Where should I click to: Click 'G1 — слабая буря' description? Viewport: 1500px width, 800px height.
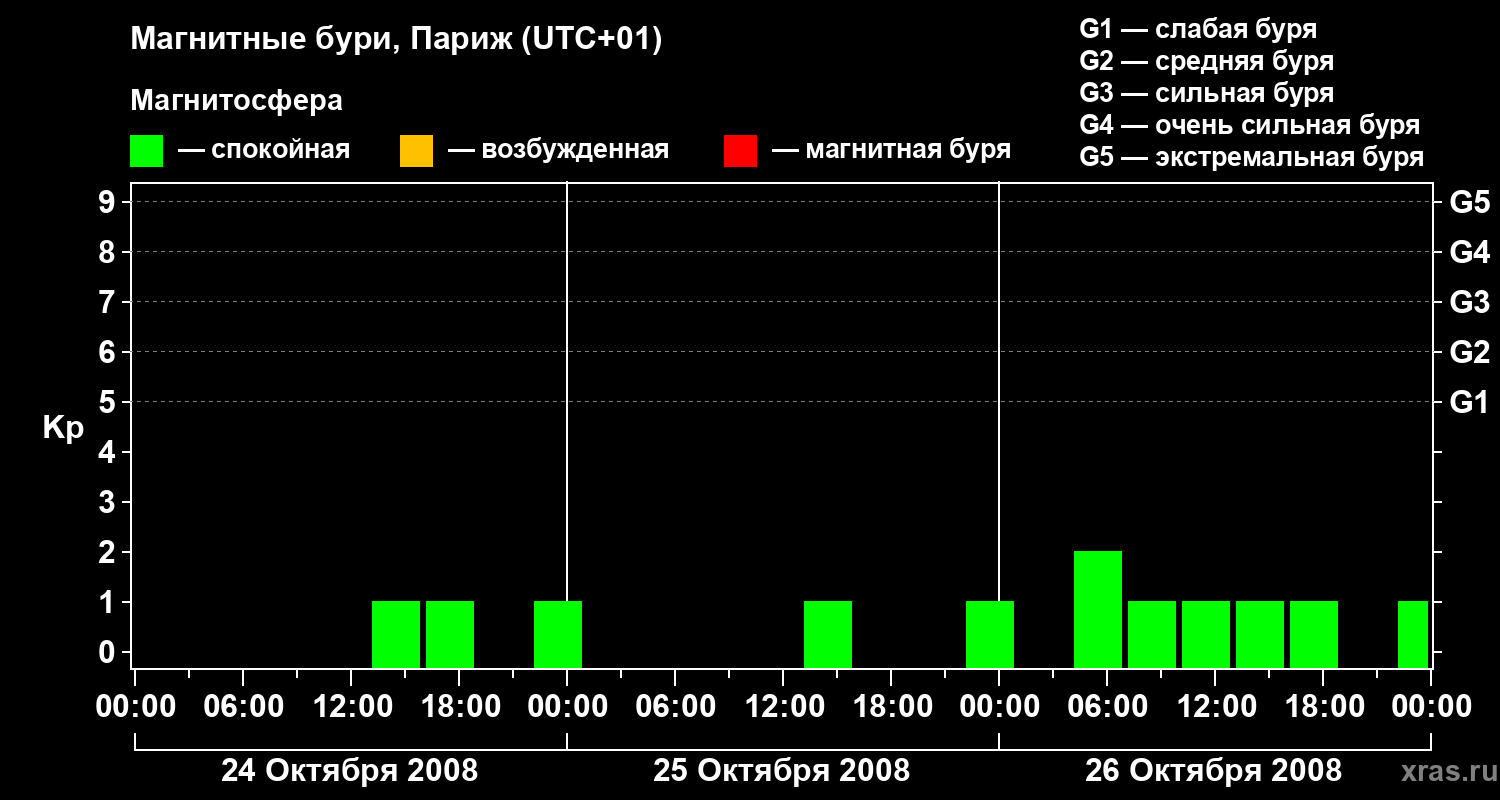1198,29
